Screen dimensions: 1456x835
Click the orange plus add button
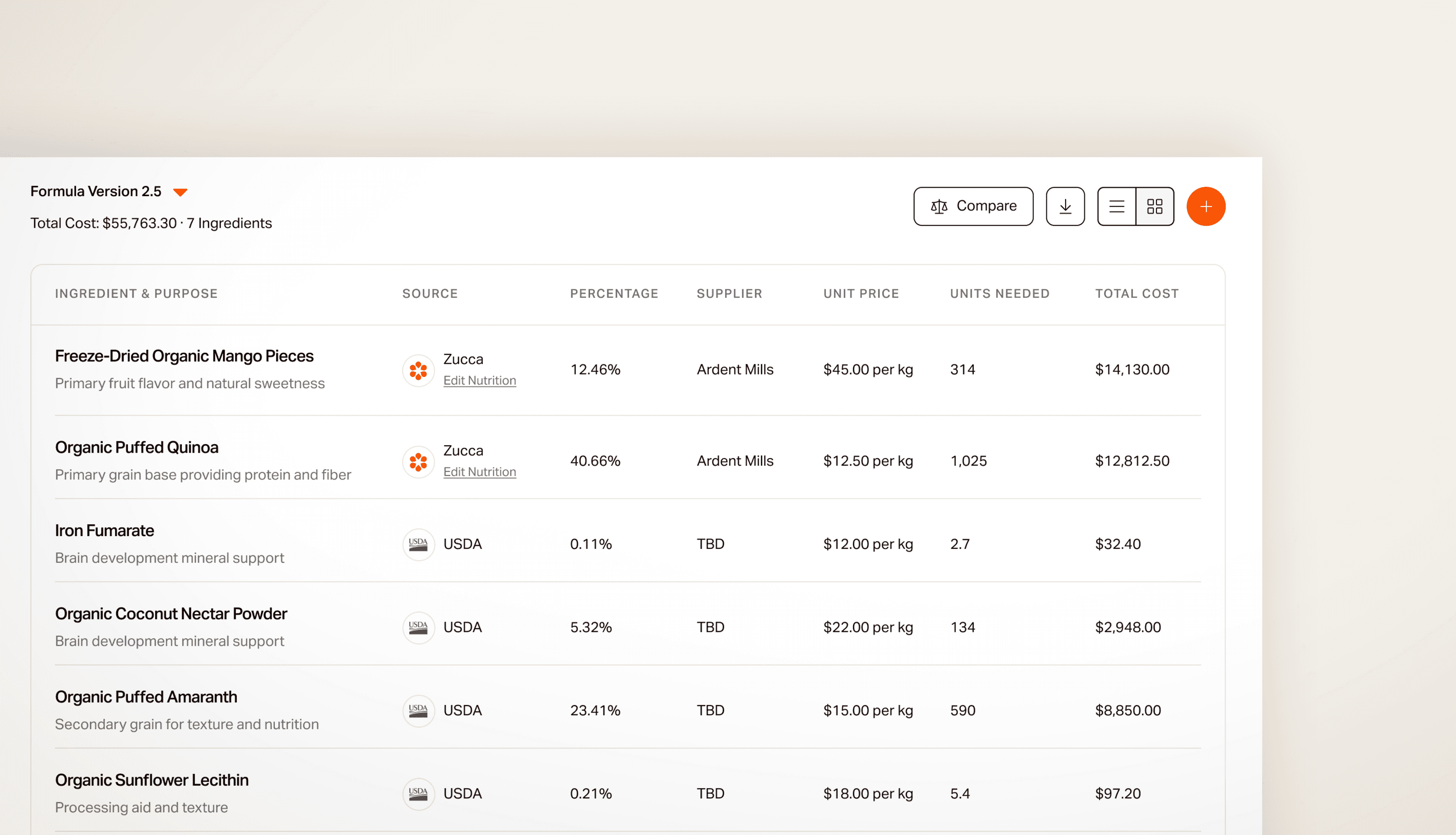pos(1205,207)
